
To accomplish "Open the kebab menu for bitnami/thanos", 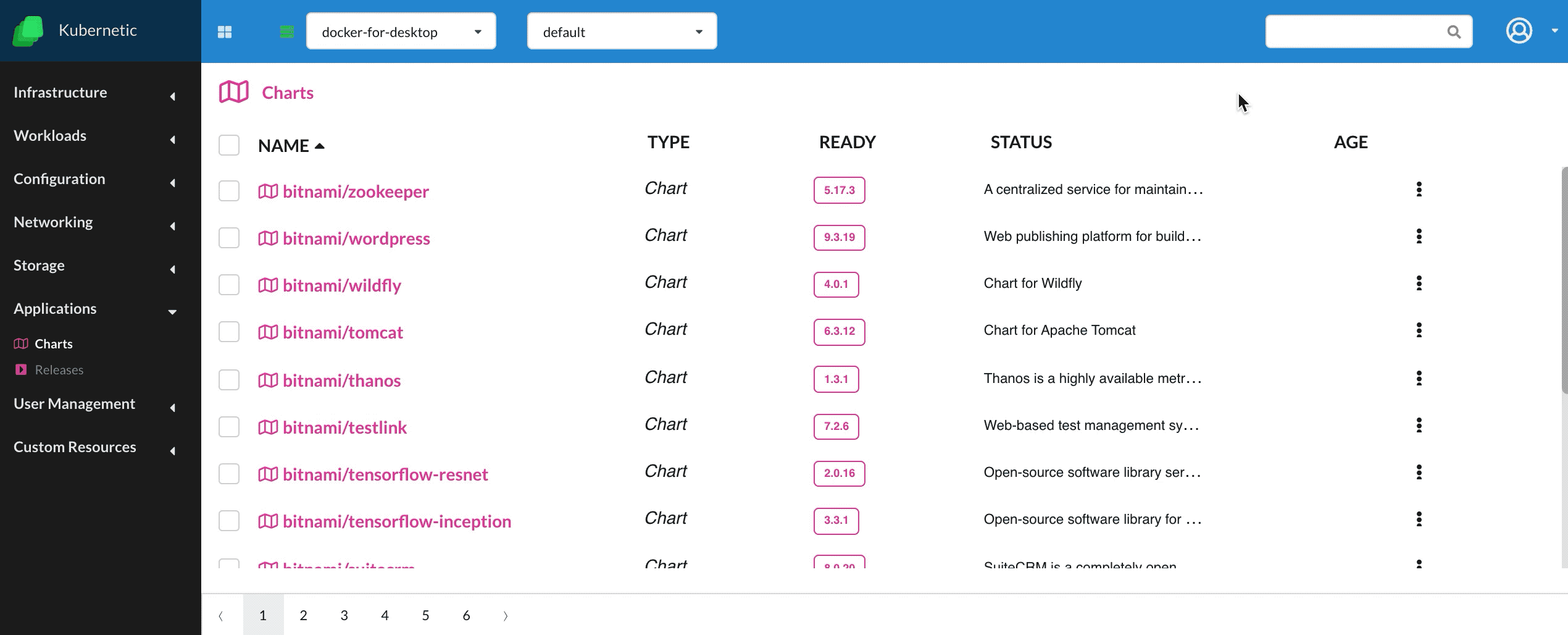I will (x=1419, y=378).
